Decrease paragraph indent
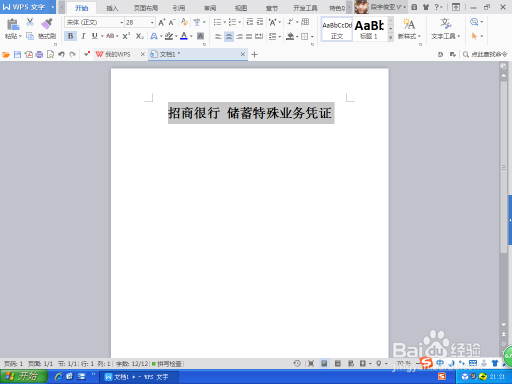Image resolution: width=512 pixels, height=384 pixels. [250, 22]
